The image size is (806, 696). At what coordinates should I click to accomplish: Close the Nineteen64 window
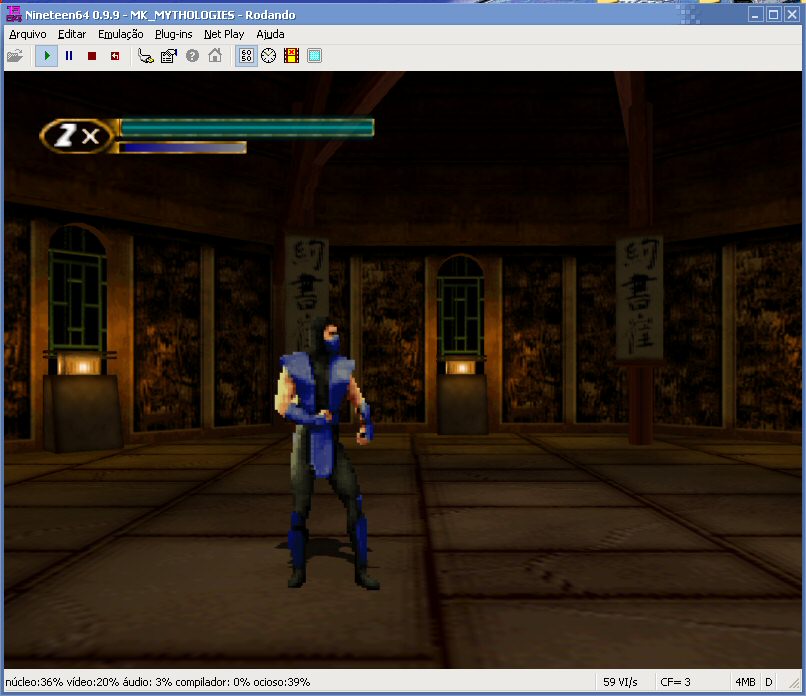click(792, 14)
